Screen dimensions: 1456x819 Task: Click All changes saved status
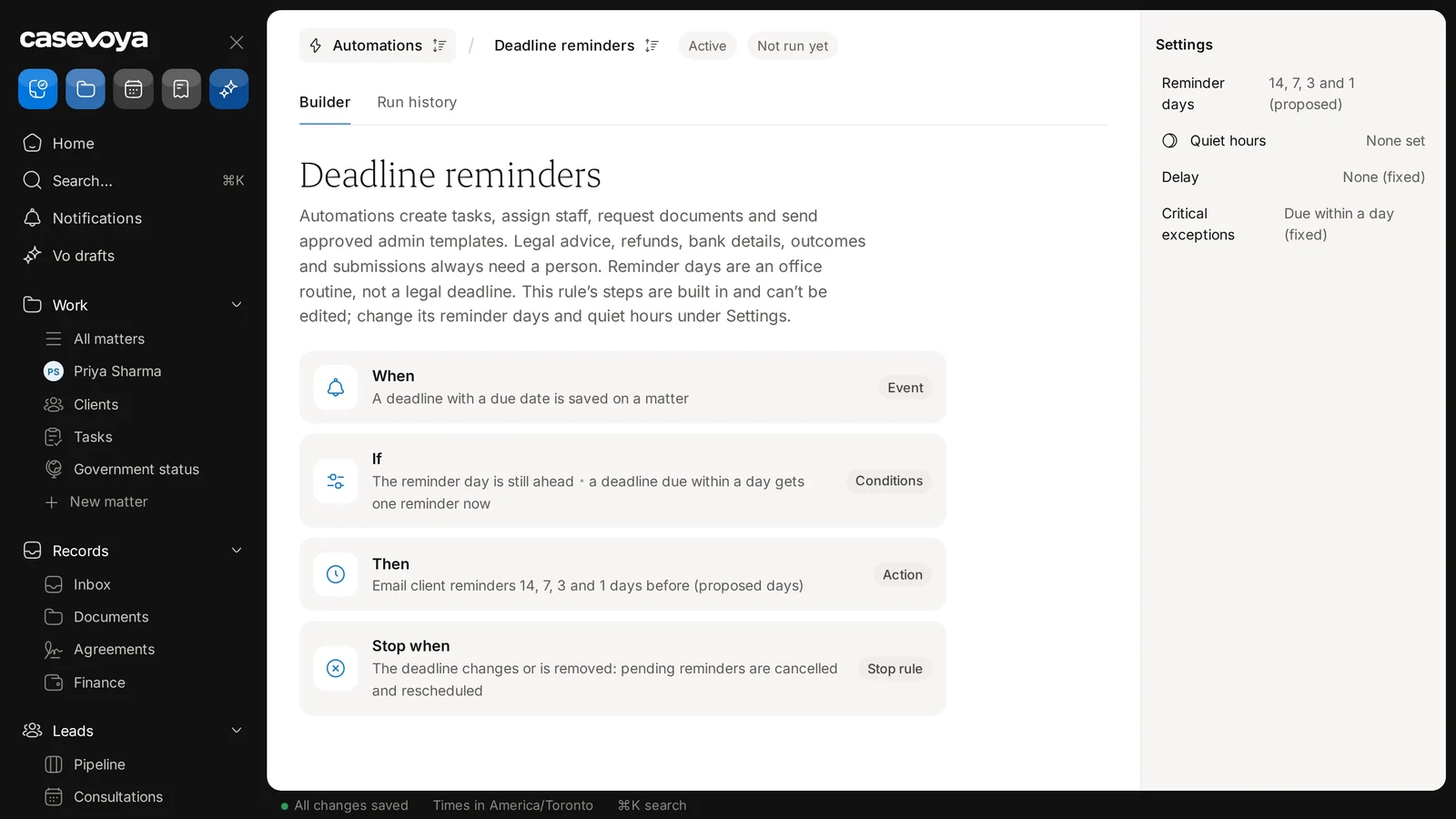point(345,805)
